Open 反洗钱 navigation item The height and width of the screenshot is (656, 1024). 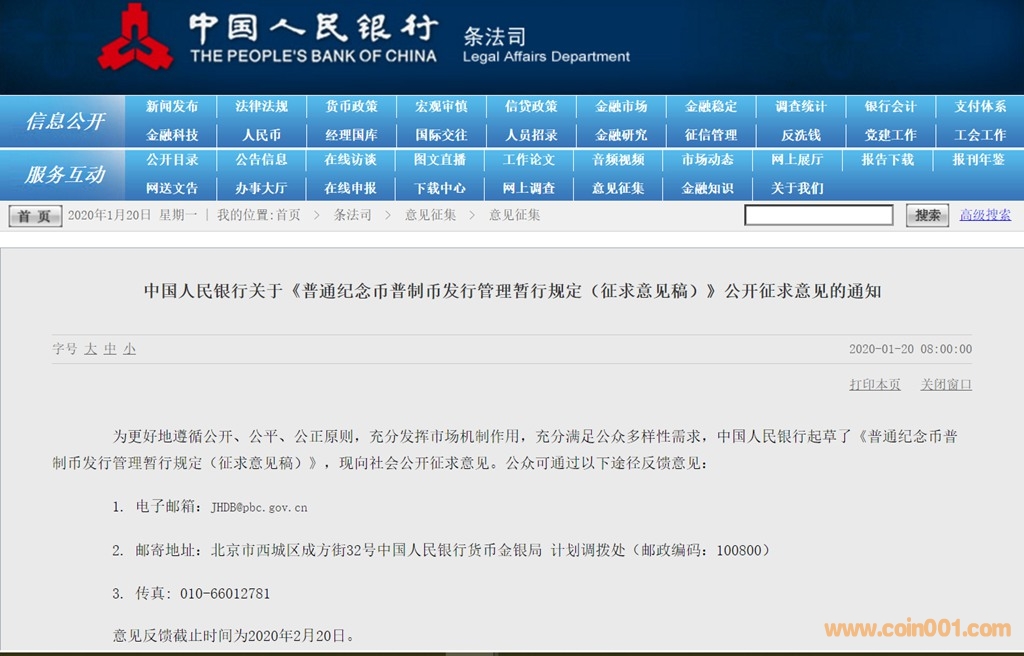point(800,135)
